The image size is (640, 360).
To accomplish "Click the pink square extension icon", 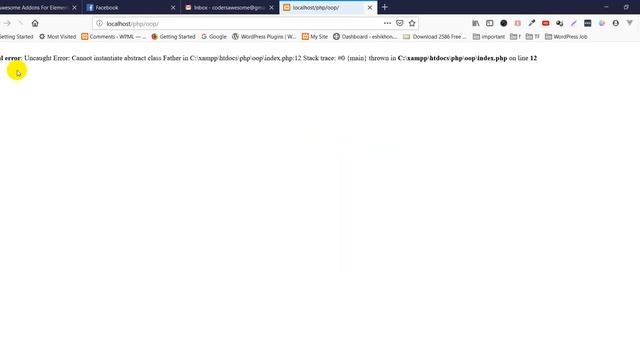I will [x=518, y=23].
